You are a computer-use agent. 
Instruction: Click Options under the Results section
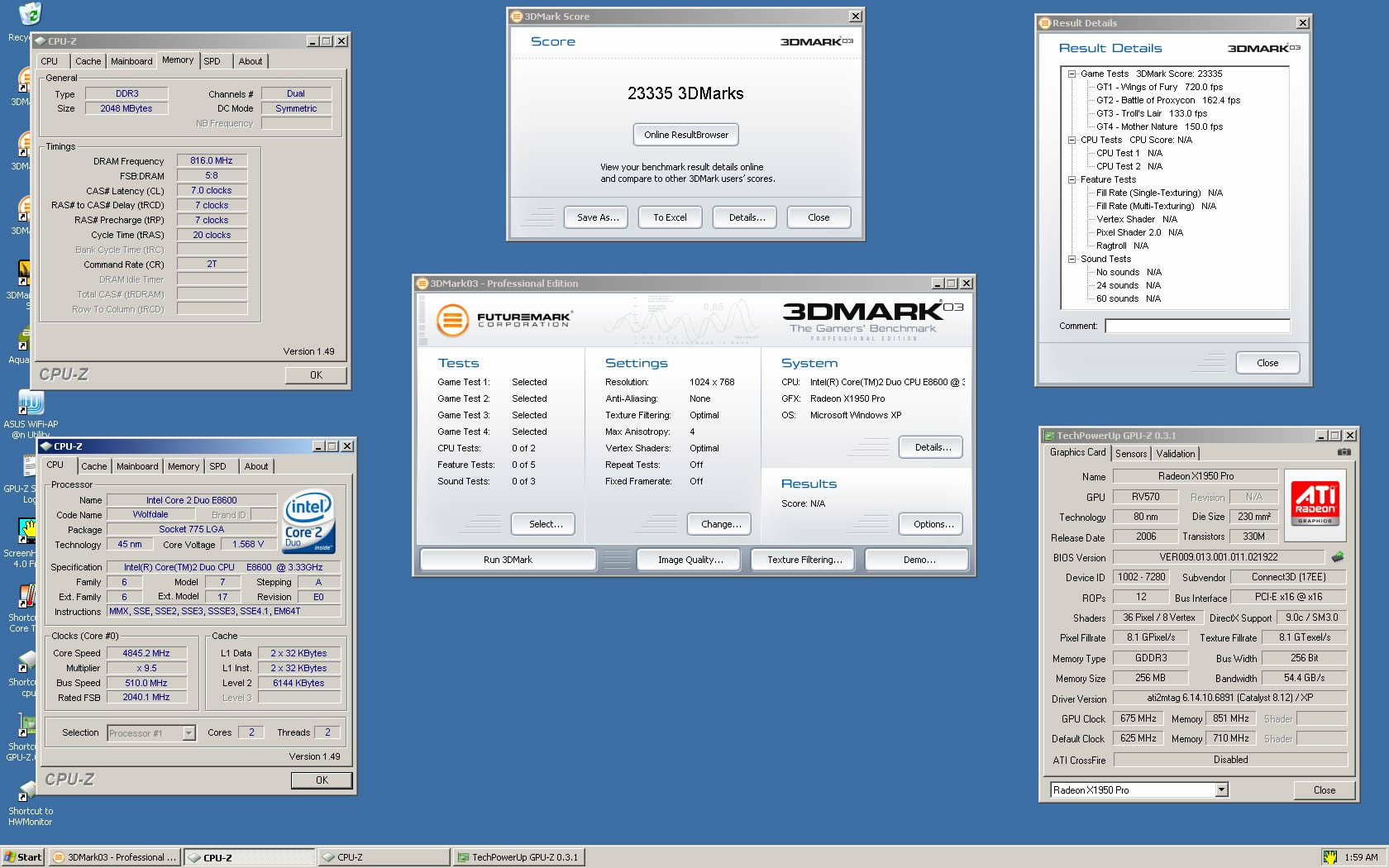(931, 524)
